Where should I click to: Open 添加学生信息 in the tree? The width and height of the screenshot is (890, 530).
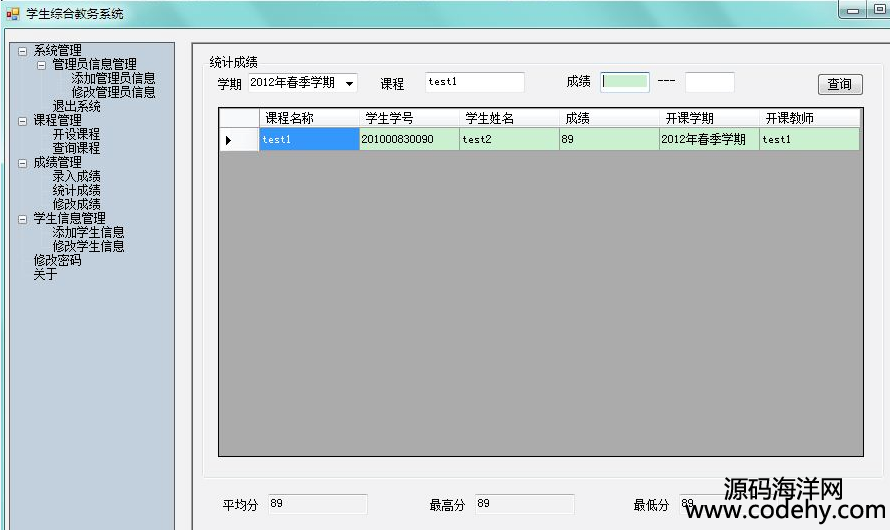click(89, 232)
